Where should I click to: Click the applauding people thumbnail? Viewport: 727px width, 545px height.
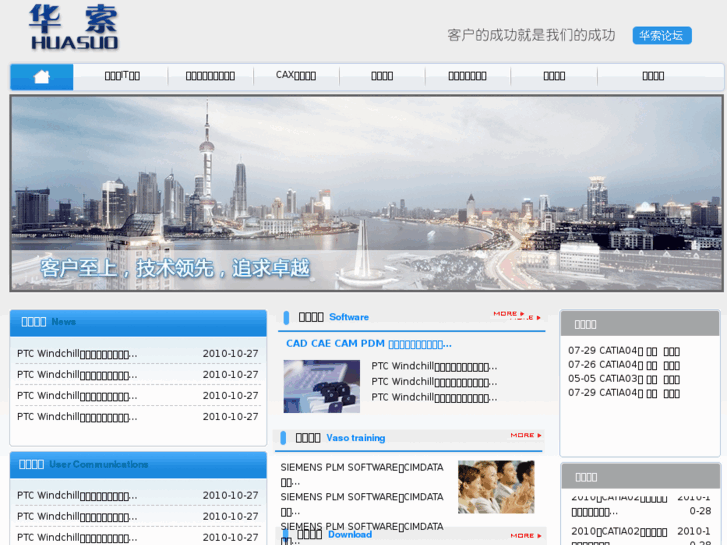(x=496, y=487)
